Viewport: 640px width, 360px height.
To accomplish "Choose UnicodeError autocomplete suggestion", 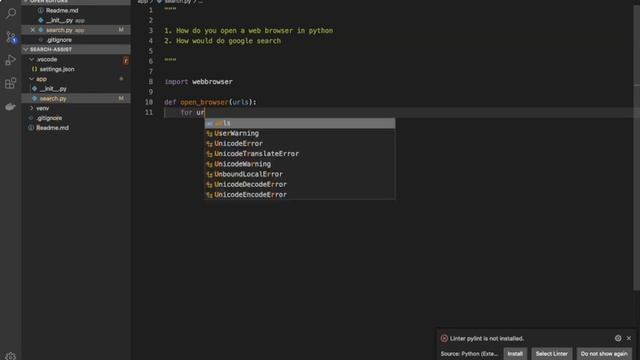I will (x=300, y=144).
